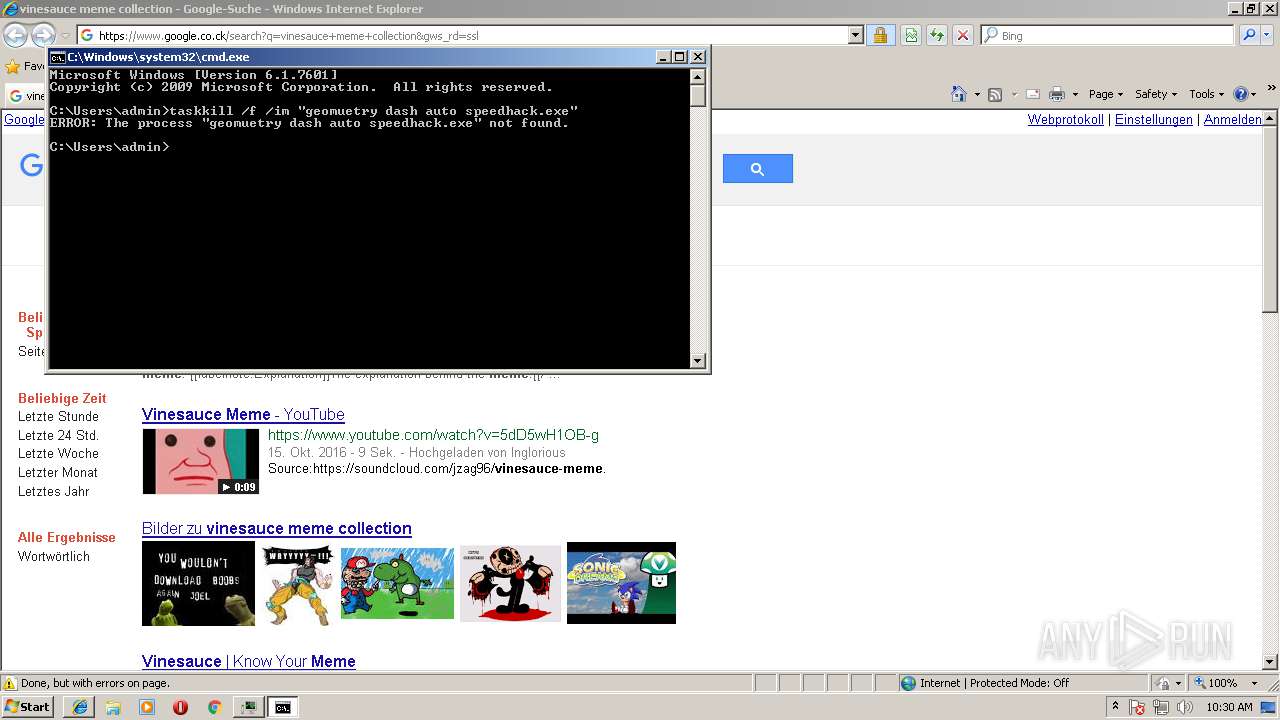
Task: Click the Internet Explorer taskbar icon
Action: [x=80, y=707]
